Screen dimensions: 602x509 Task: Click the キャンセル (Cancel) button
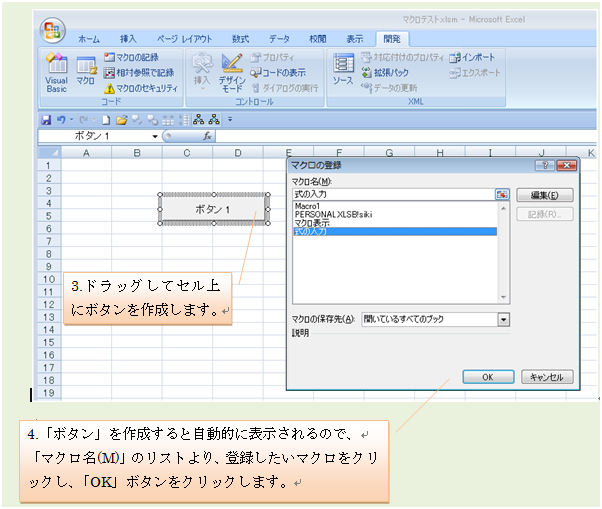pos(547,377)
